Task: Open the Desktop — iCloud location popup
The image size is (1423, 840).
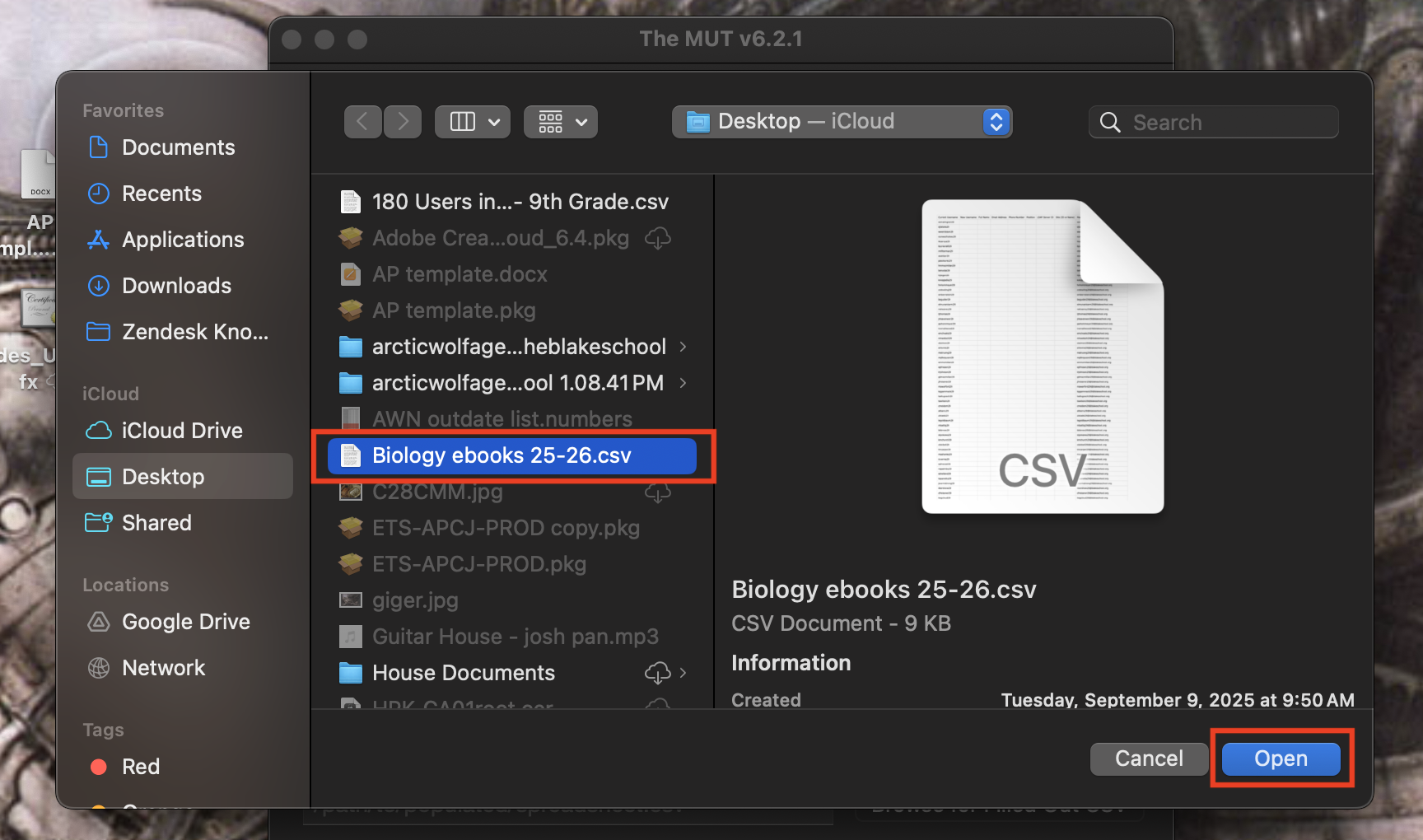Action: point(842,122)
